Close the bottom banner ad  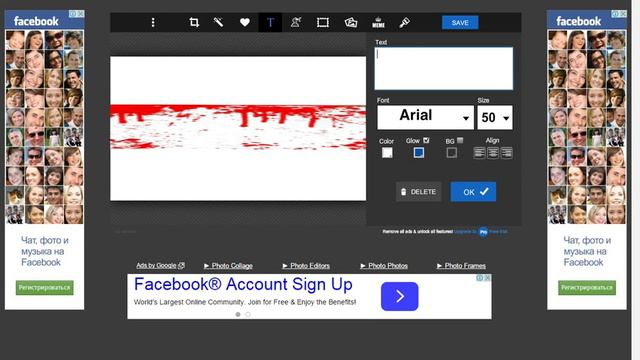[487, 278]
